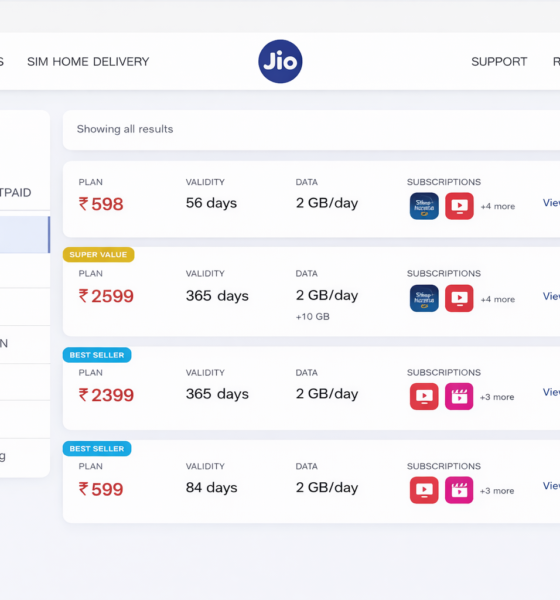Click JioTV icon on ₹599 plan
This screenshot has height=600, width=560.
pyautogui.click(x=424, y=490)
